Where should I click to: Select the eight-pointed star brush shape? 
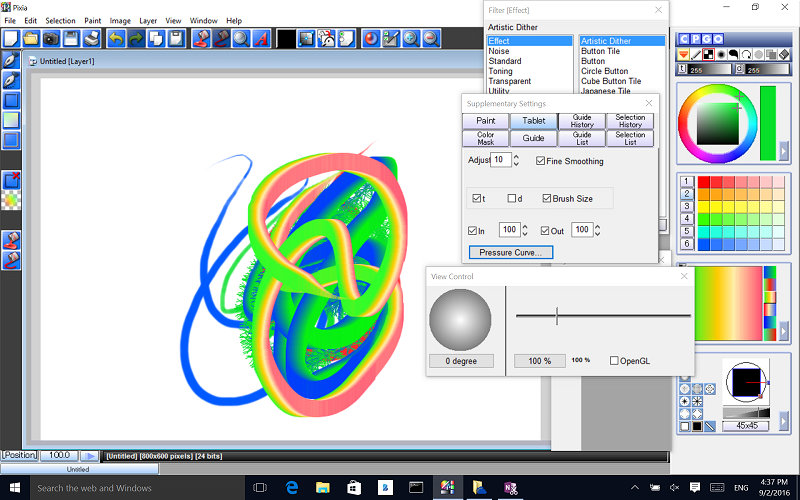click(697, 402)
